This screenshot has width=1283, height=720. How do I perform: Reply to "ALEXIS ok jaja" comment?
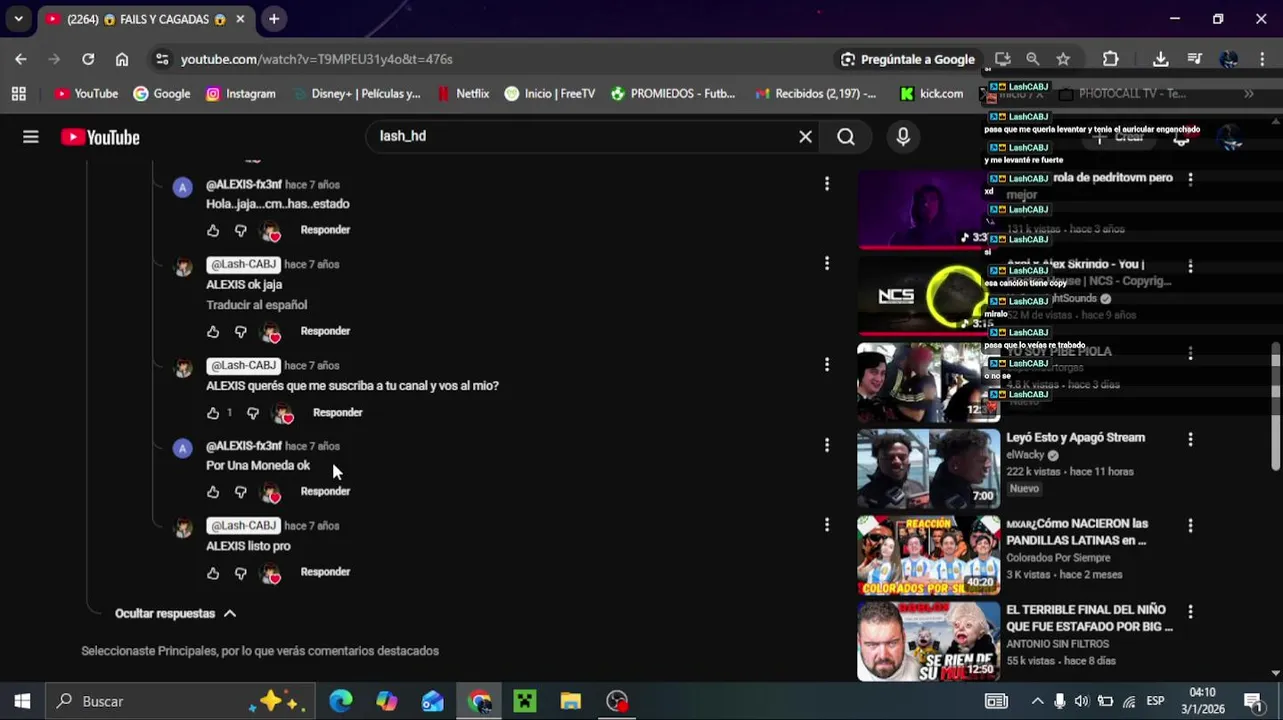coord(325,331)
